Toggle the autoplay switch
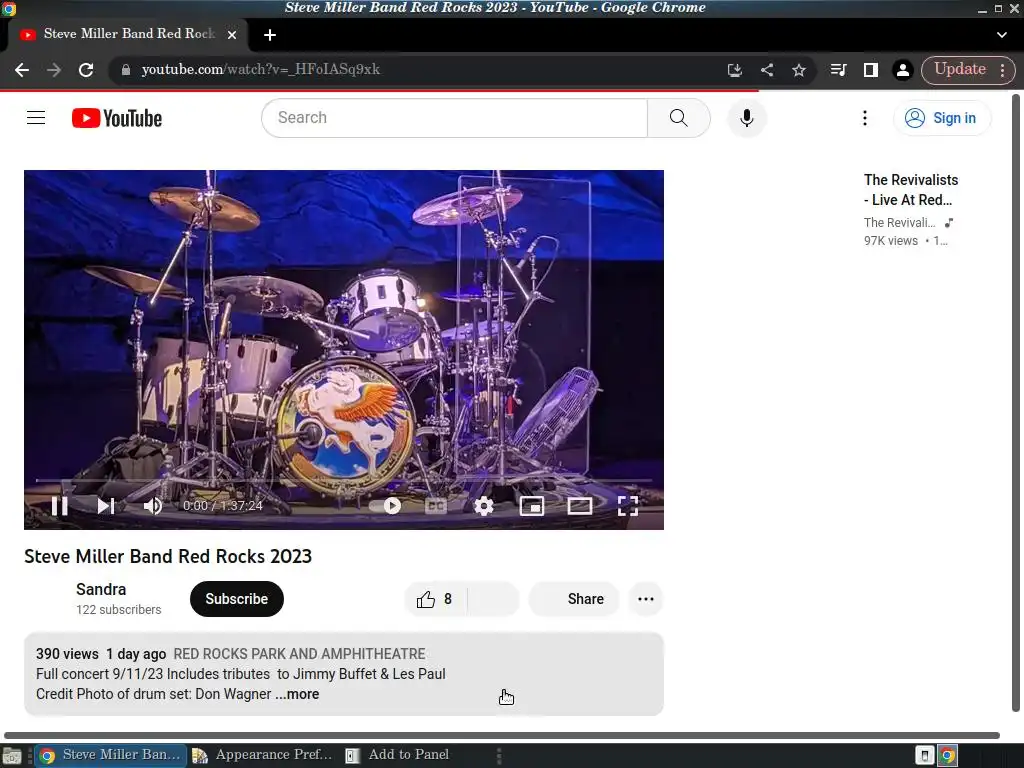 (x=385, y=506)
